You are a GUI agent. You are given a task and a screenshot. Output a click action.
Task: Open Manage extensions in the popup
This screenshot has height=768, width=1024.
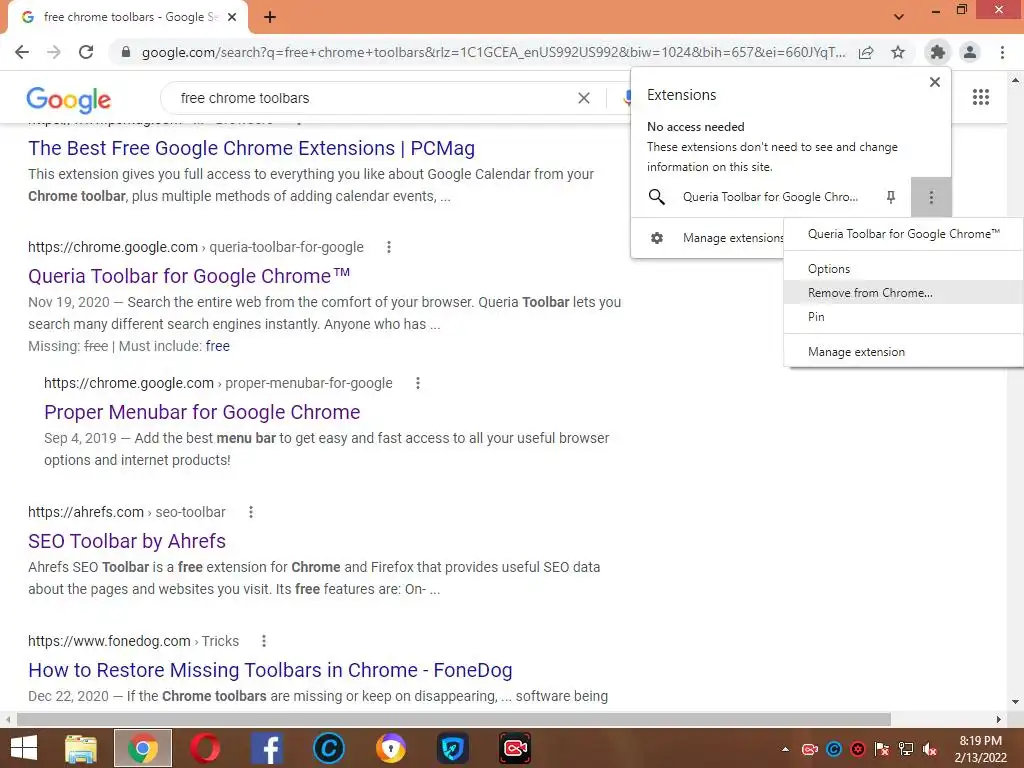click(707, 238)
